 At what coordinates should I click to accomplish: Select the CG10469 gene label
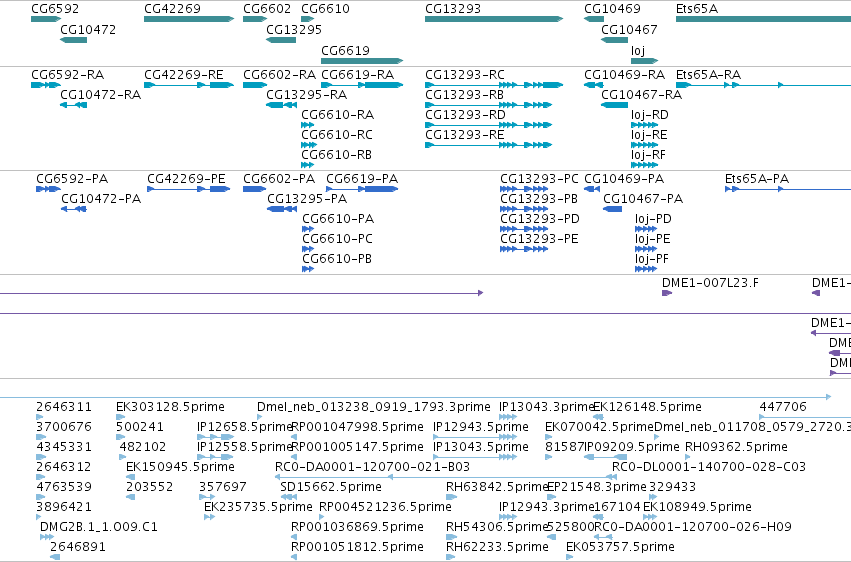612,9
